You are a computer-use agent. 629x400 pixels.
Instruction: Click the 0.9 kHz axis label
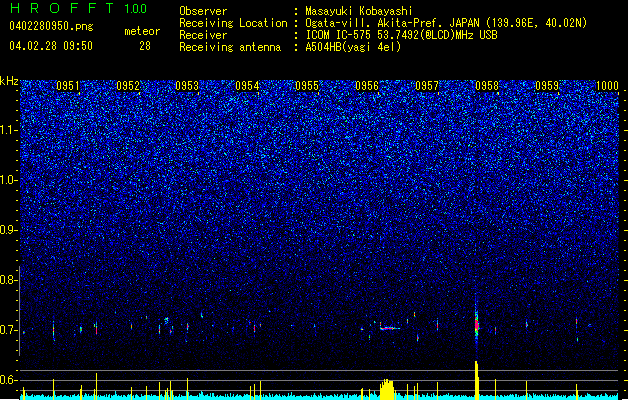tap(8, 230)
